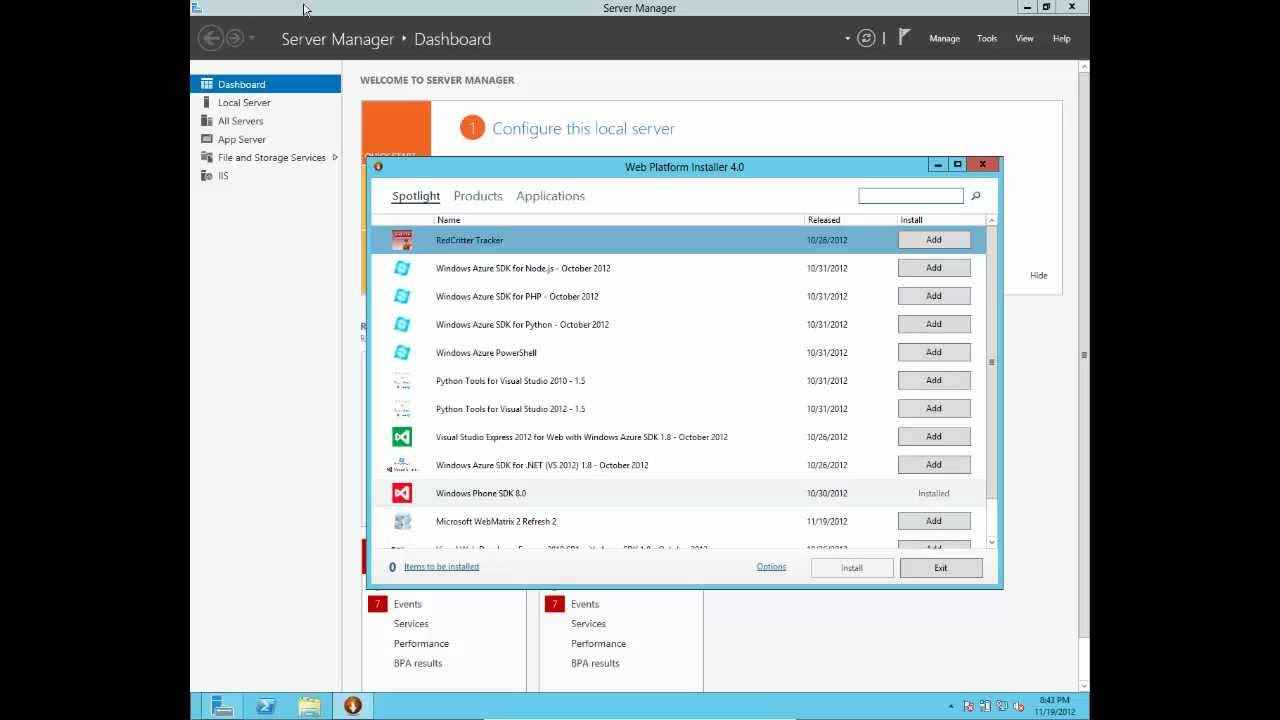Screen dimensions: 1280x720
Task: Click the search magnifier icon in Web Platform Installer
Action: (976, 196)
